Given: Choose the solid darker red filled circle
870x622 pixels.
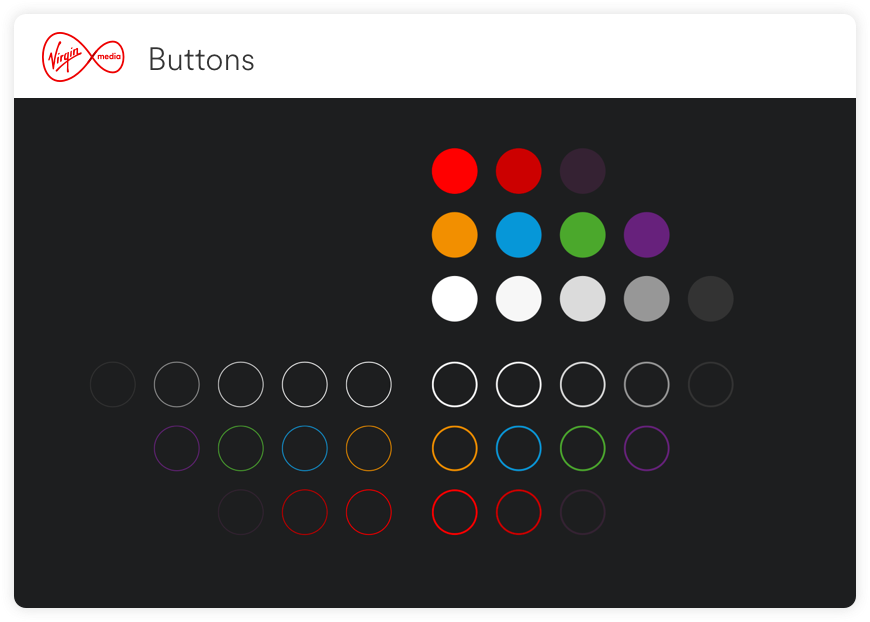Looking at the screenshot, I should click(519, 171).
